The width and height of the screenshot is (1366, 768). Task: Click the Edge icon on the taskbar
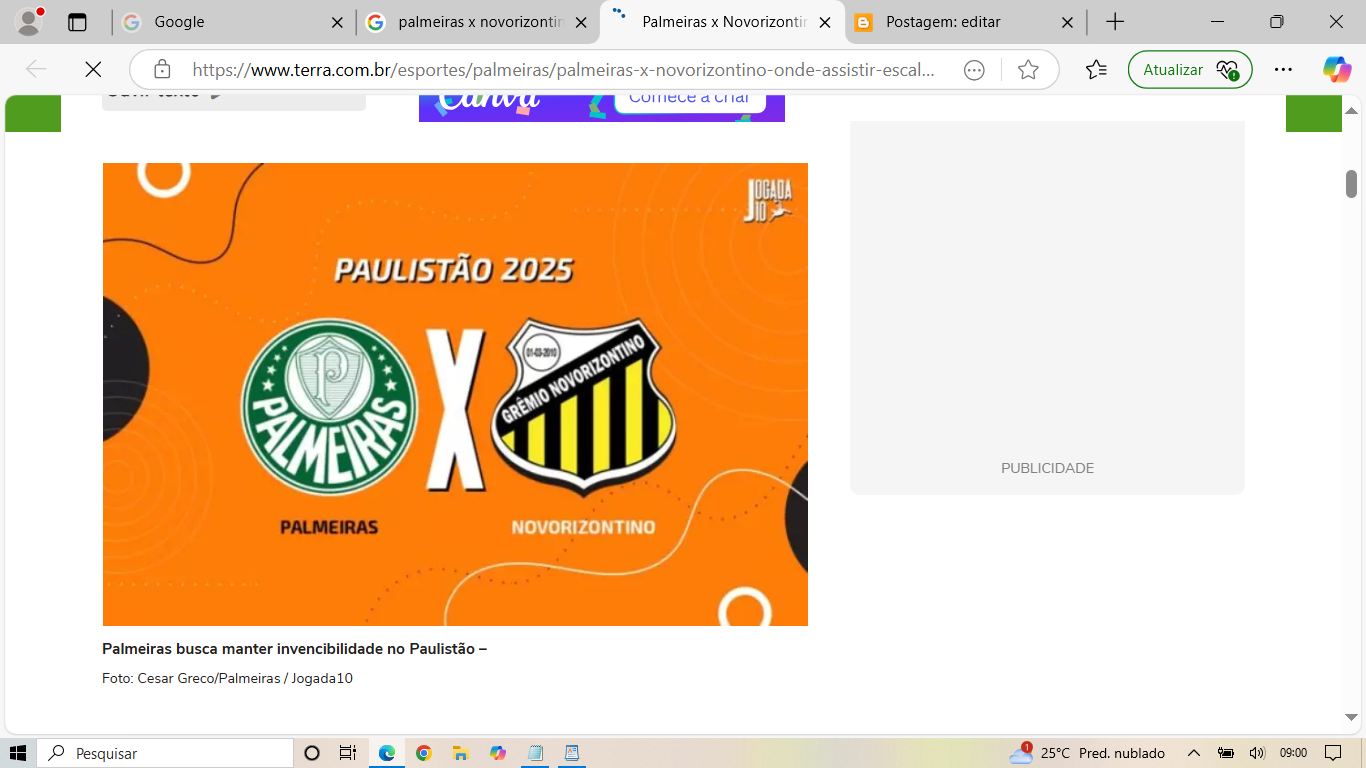[387, 753]
